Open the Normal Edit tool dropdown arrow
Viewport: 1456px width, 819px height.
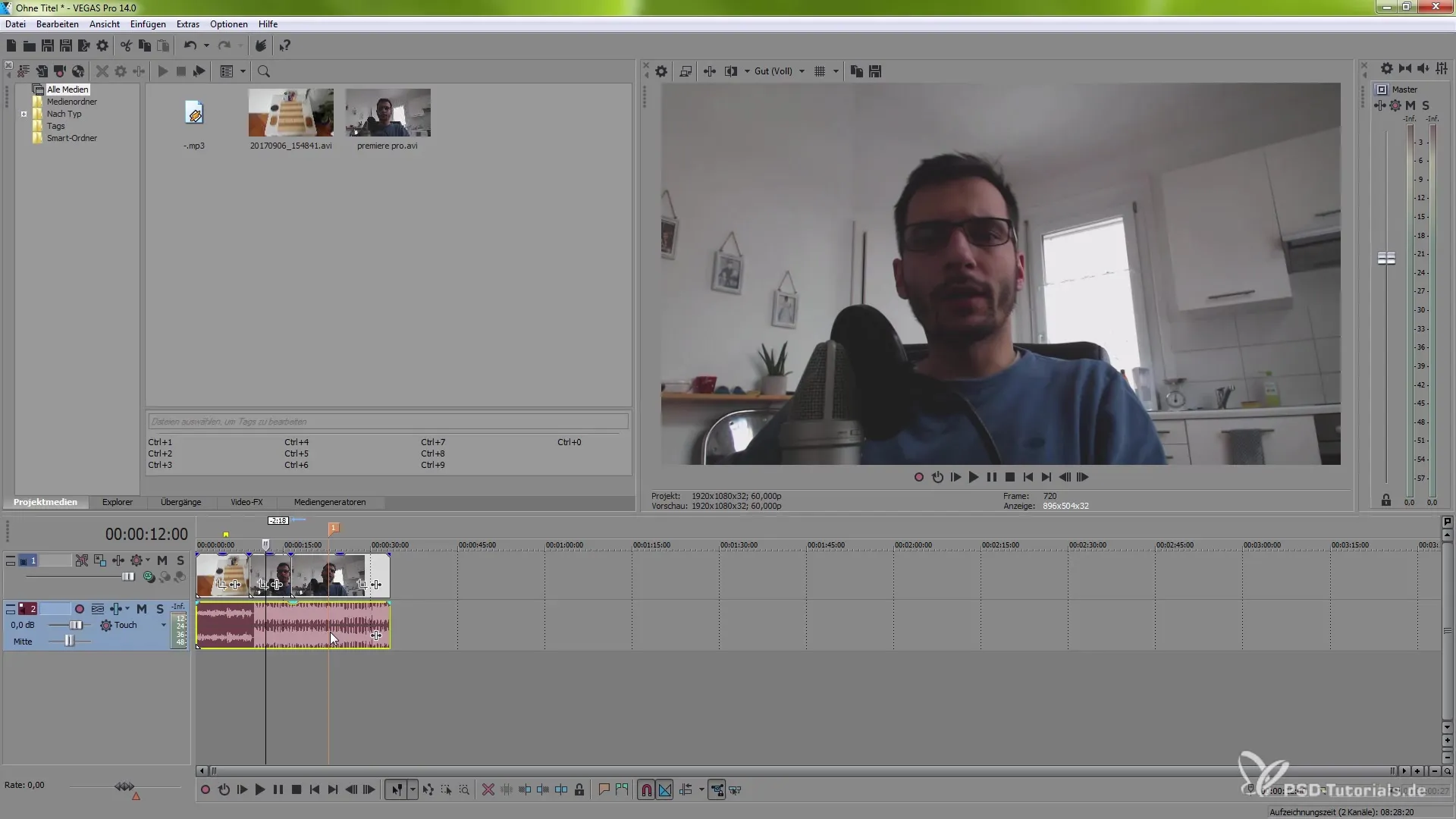pyautogui.click(x=413, y=790)
